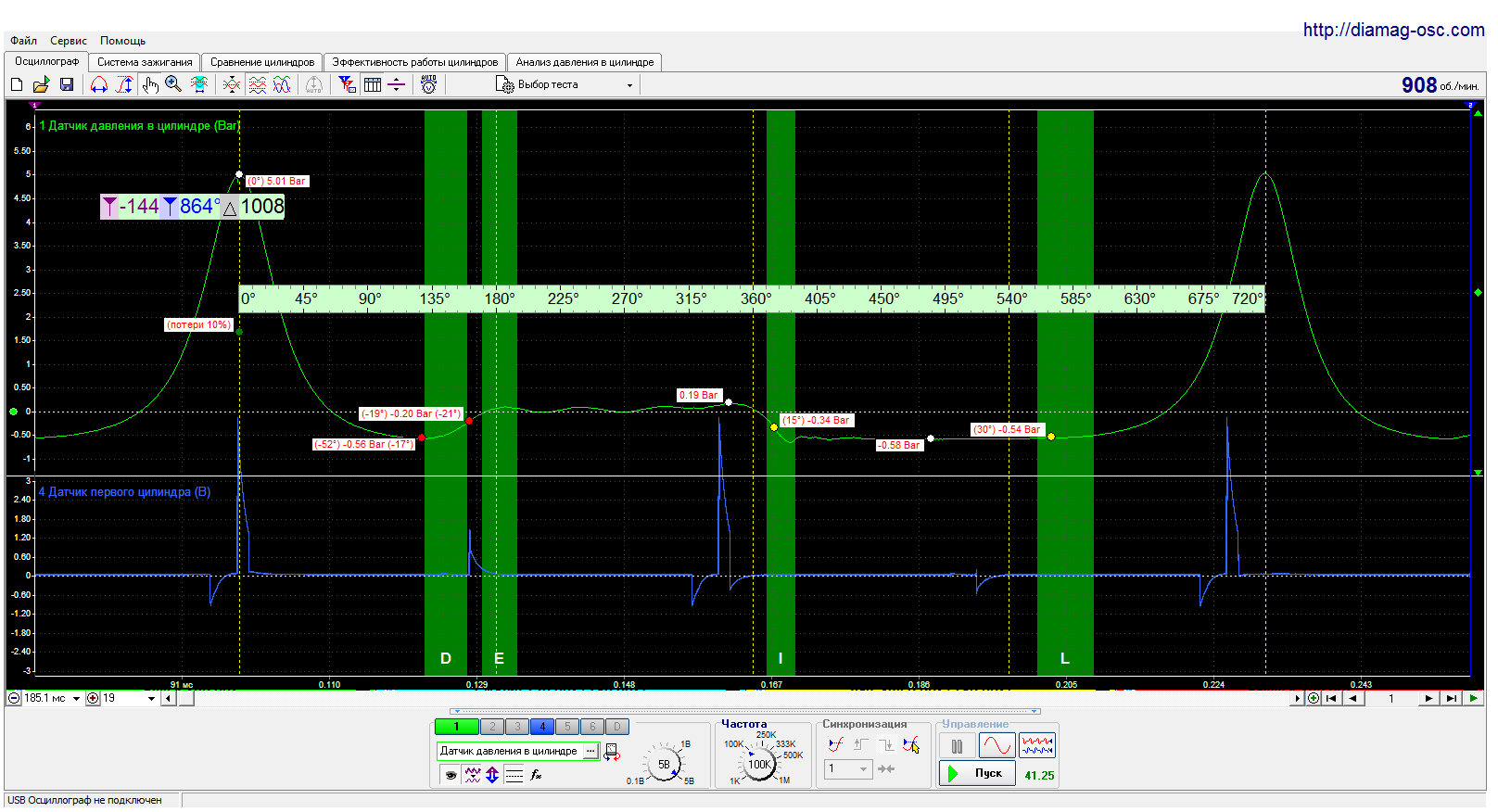Adjust the 5В voltage range knob
Screen dimensions: 1498x812
pyautogui.click(x=664, y=764)
